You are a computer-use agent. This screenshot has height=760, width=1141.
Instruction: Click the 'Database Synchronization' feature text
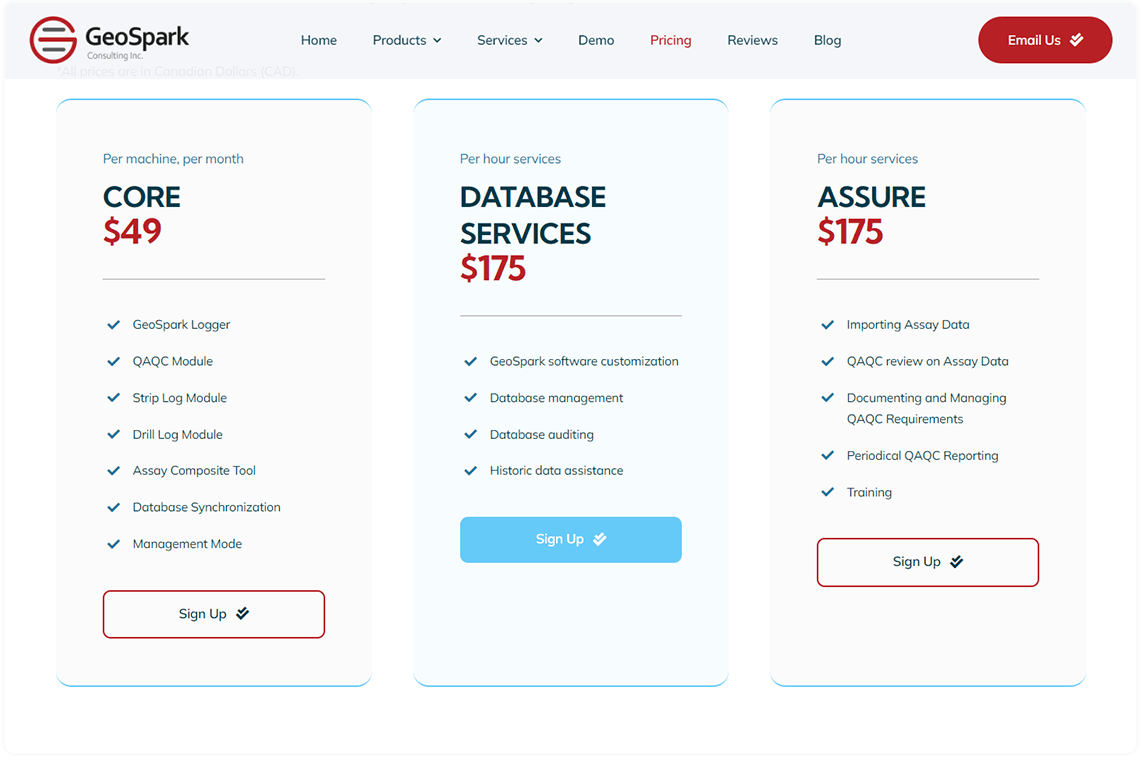[x=207, y=507]
